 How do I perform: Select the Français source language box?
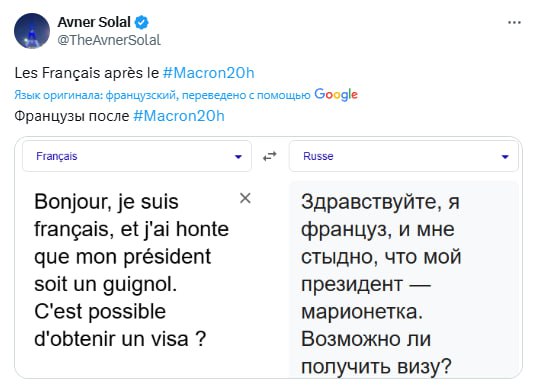137,156
